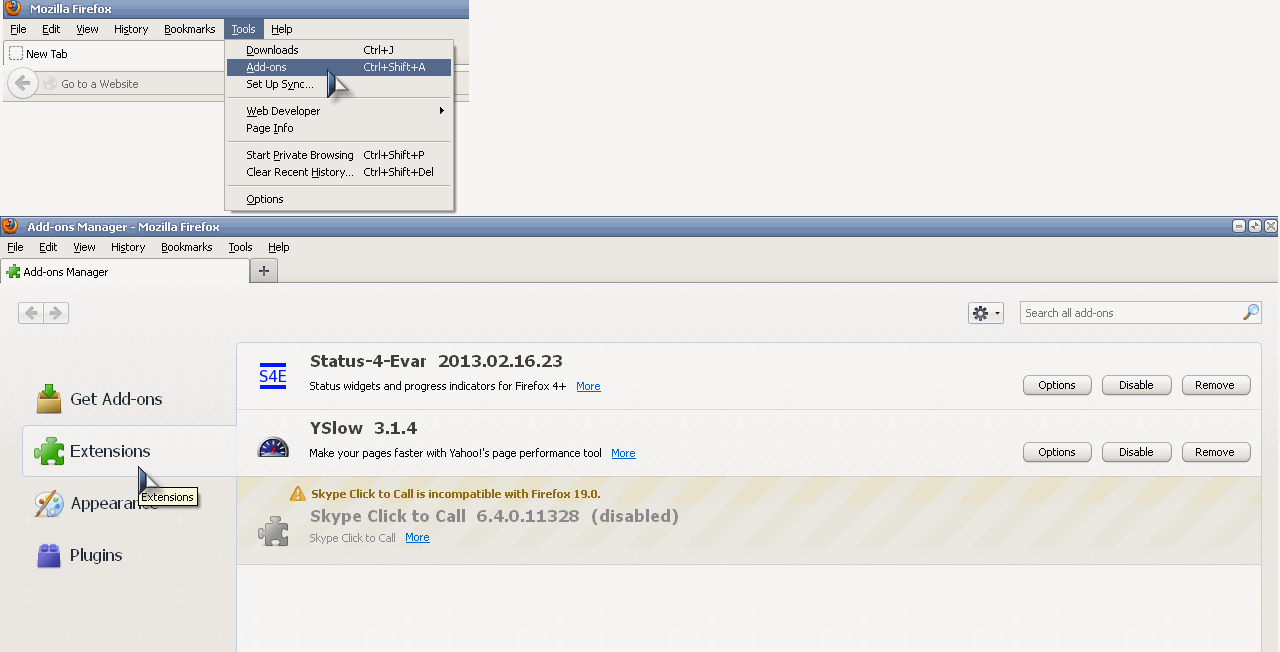Click the Appearance paintbrush icon
Image resolution: width=1280 pixels, height=652 pixels.
[49, 503]
